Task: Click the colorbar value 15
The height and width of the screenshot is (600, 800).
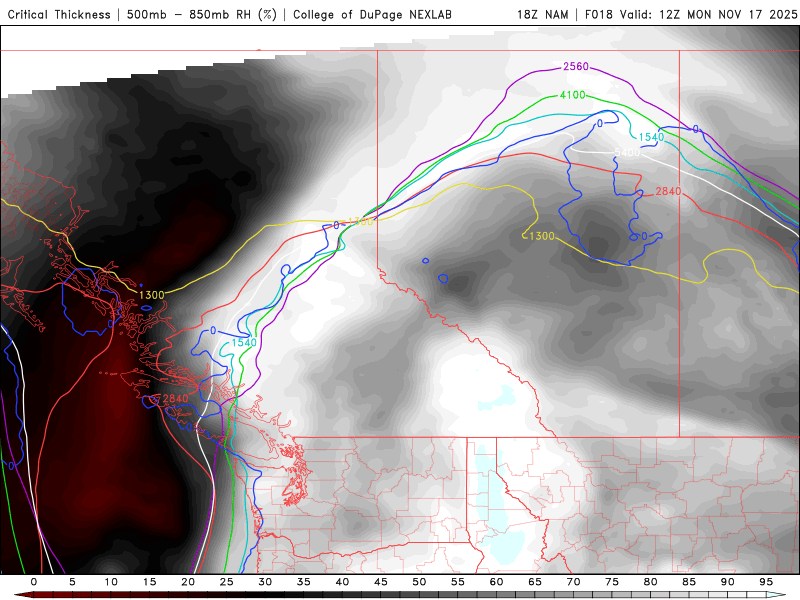Action: point(149,582)
